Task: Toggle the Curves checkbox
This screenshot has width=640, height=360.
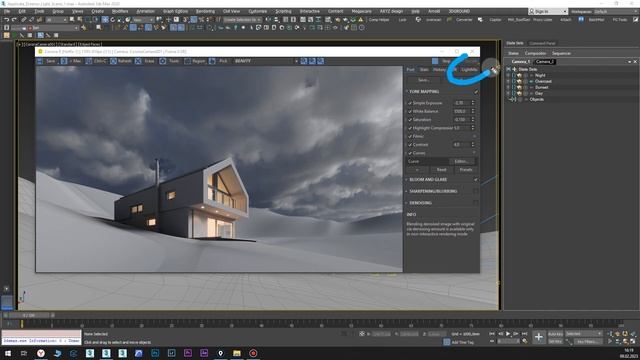Action: [x=410, y=153]
